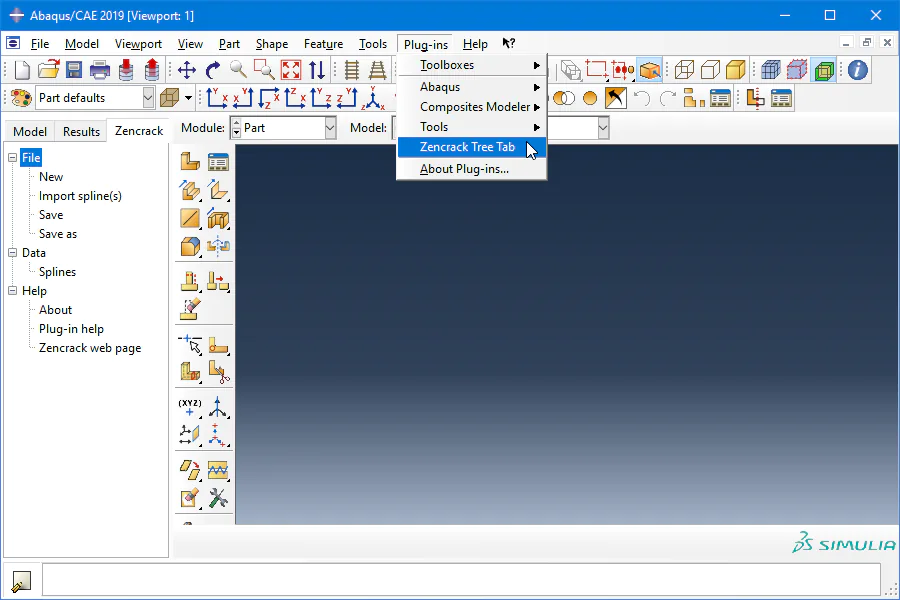Open the Feature menu
900x600 pixels.
pos(323,44)
